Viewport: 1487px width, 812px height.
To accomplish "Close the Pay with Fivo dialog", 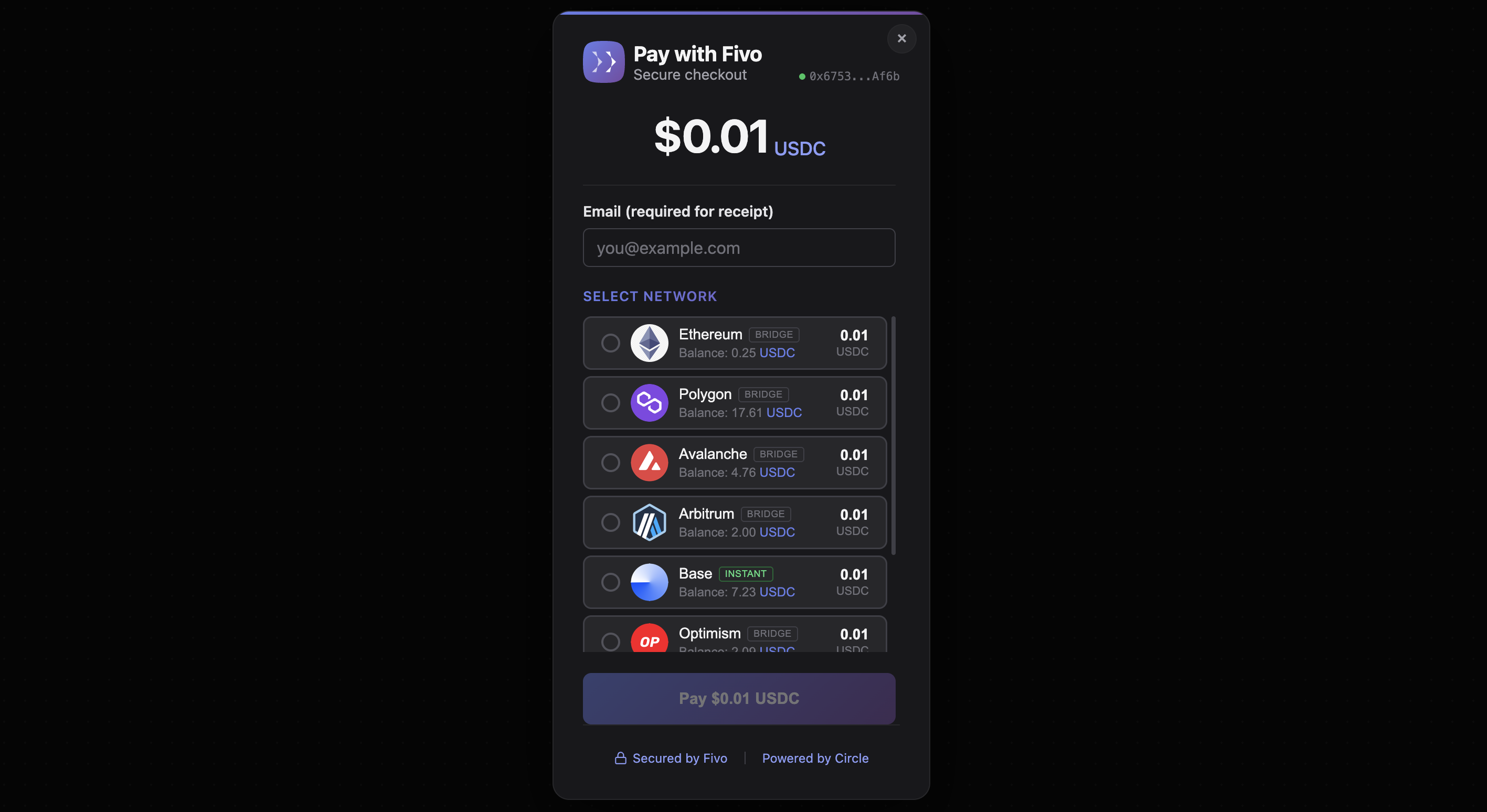I will (x=901, y=39).
